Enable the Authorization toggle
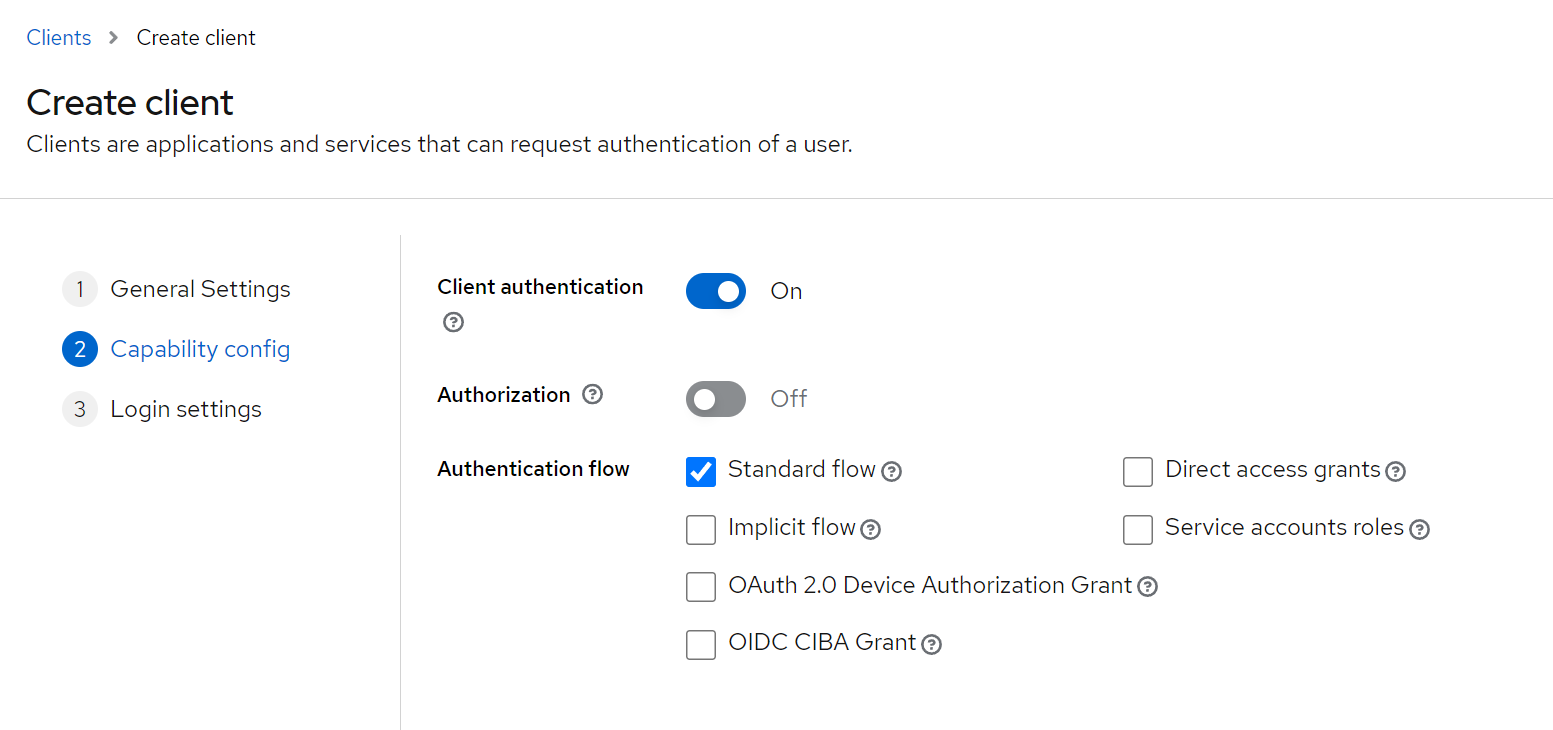This screenshot has width=1553, height=730. 716,399
